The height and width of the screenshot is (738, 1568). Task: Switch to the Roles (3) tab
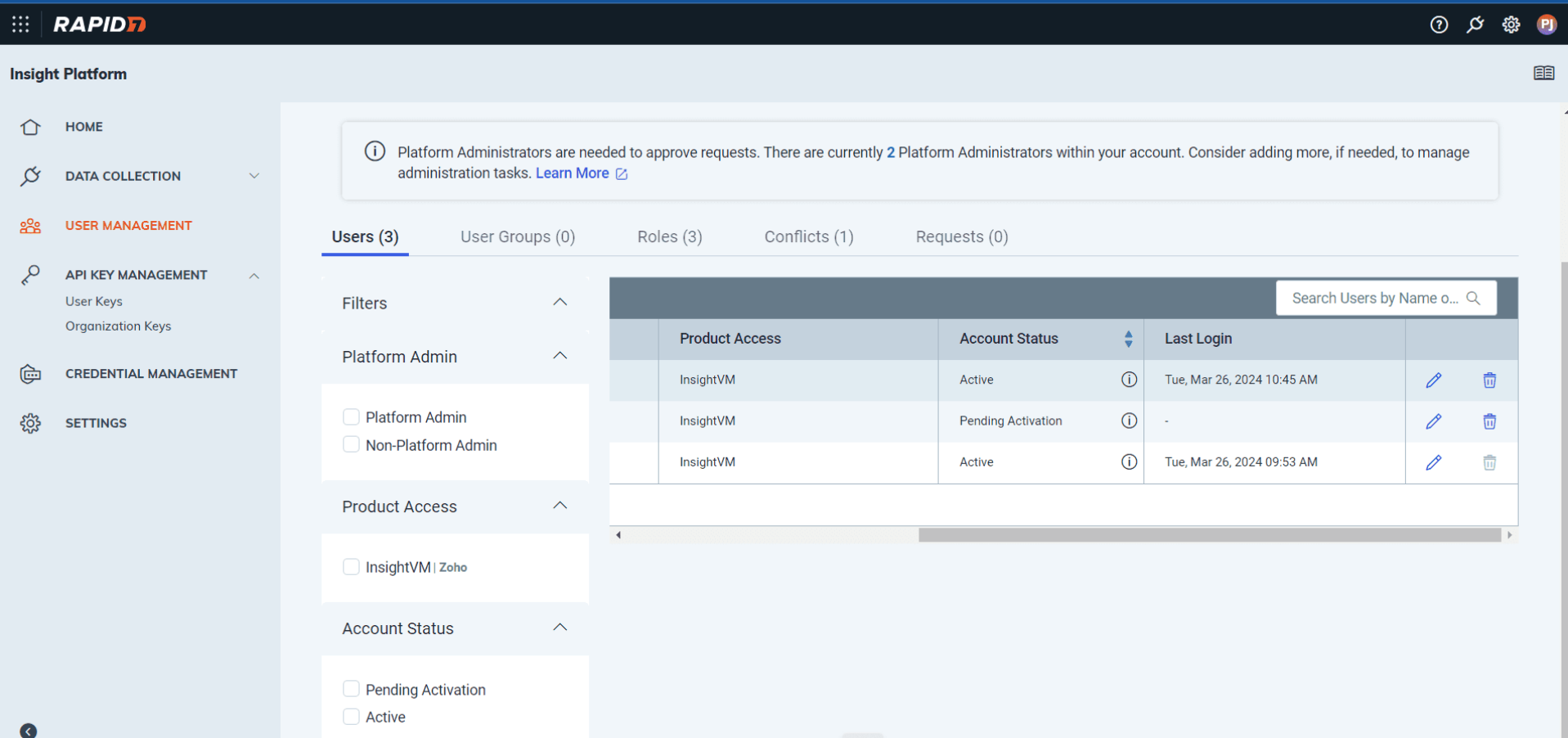(x=670, y=237)
